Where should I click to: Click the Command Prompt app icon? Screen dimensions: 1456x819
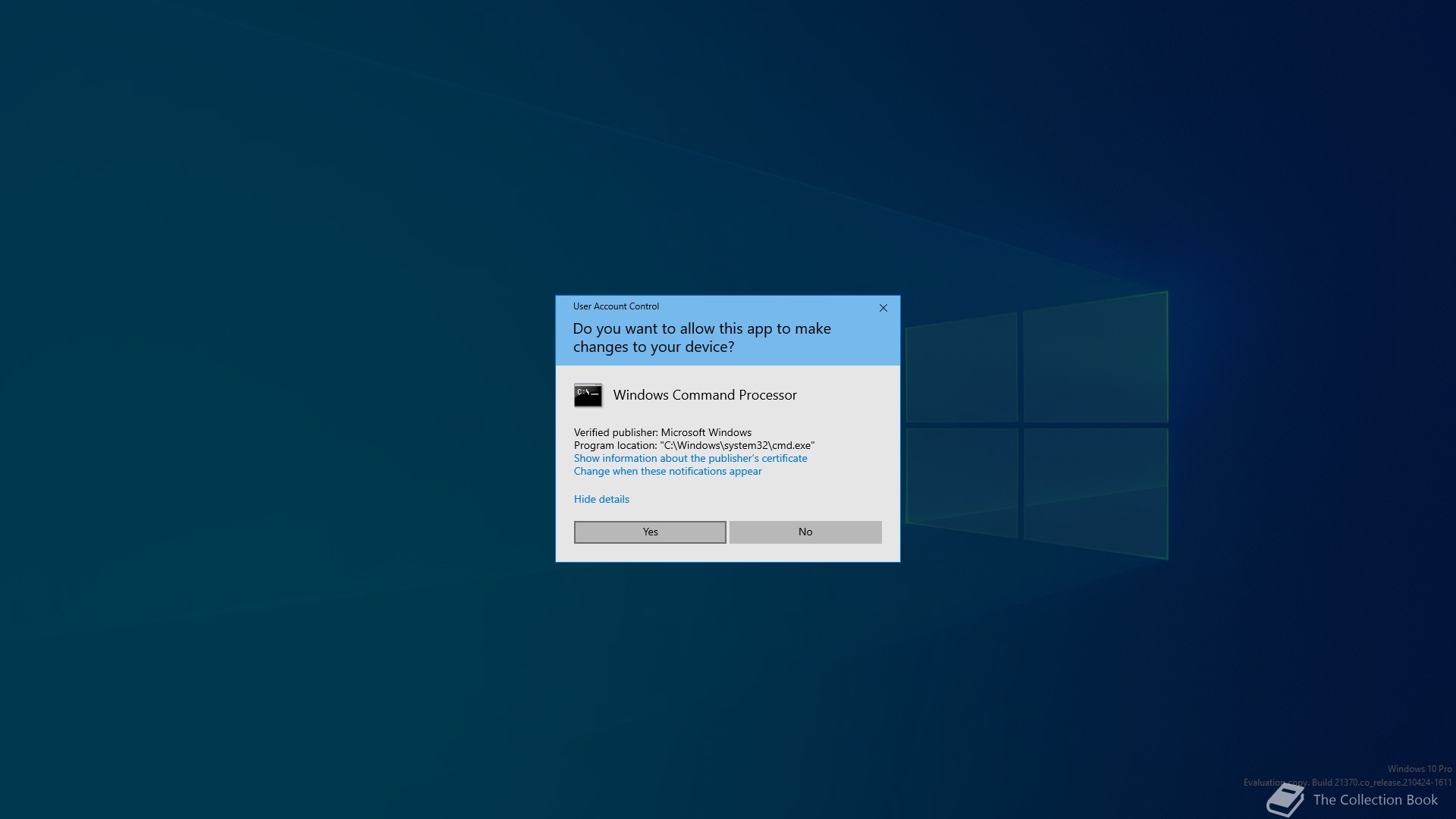tap(588, 395)
